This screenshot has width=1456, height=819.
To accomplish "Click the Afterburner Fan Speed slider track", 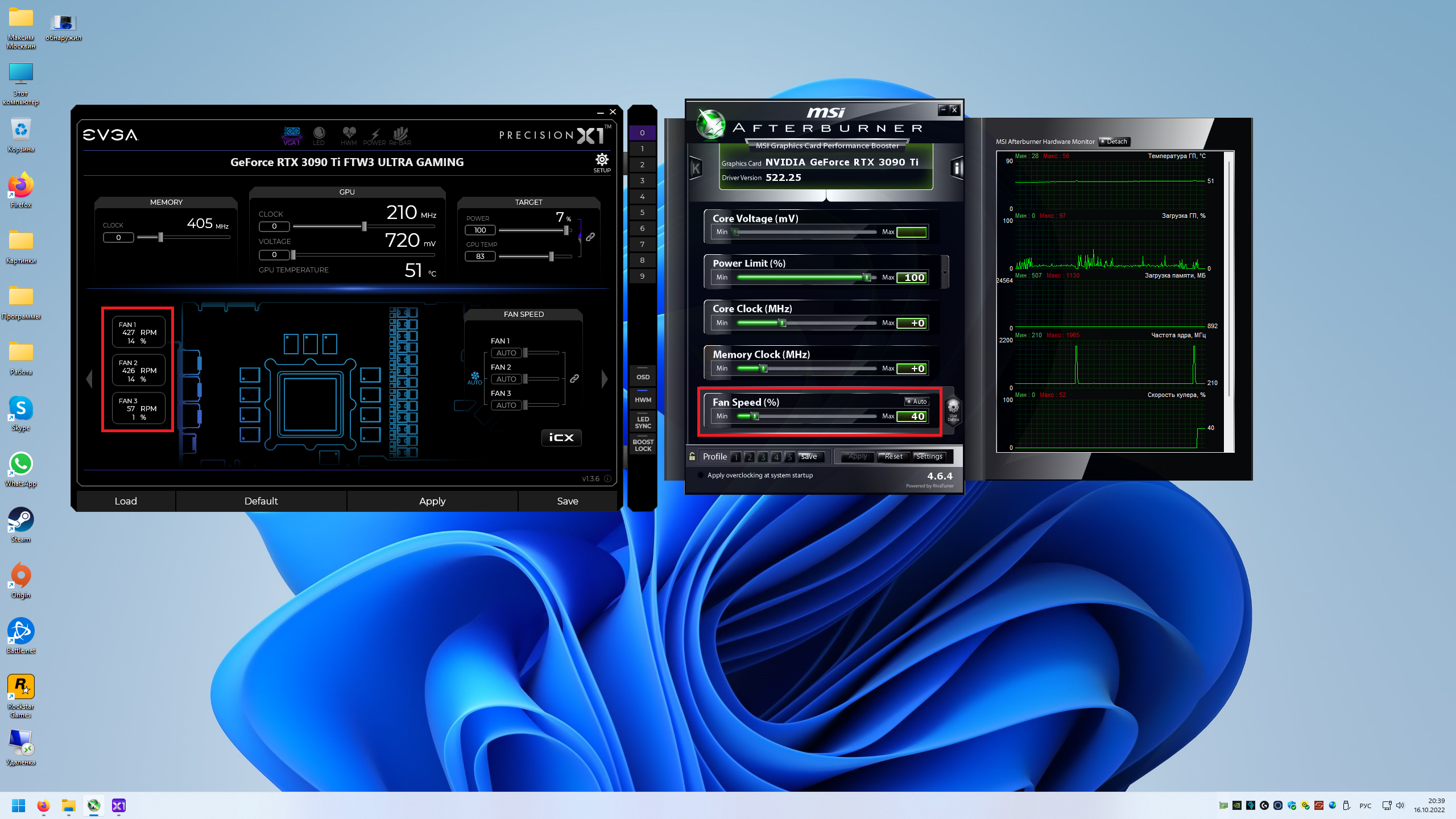I will click(813, 416).
